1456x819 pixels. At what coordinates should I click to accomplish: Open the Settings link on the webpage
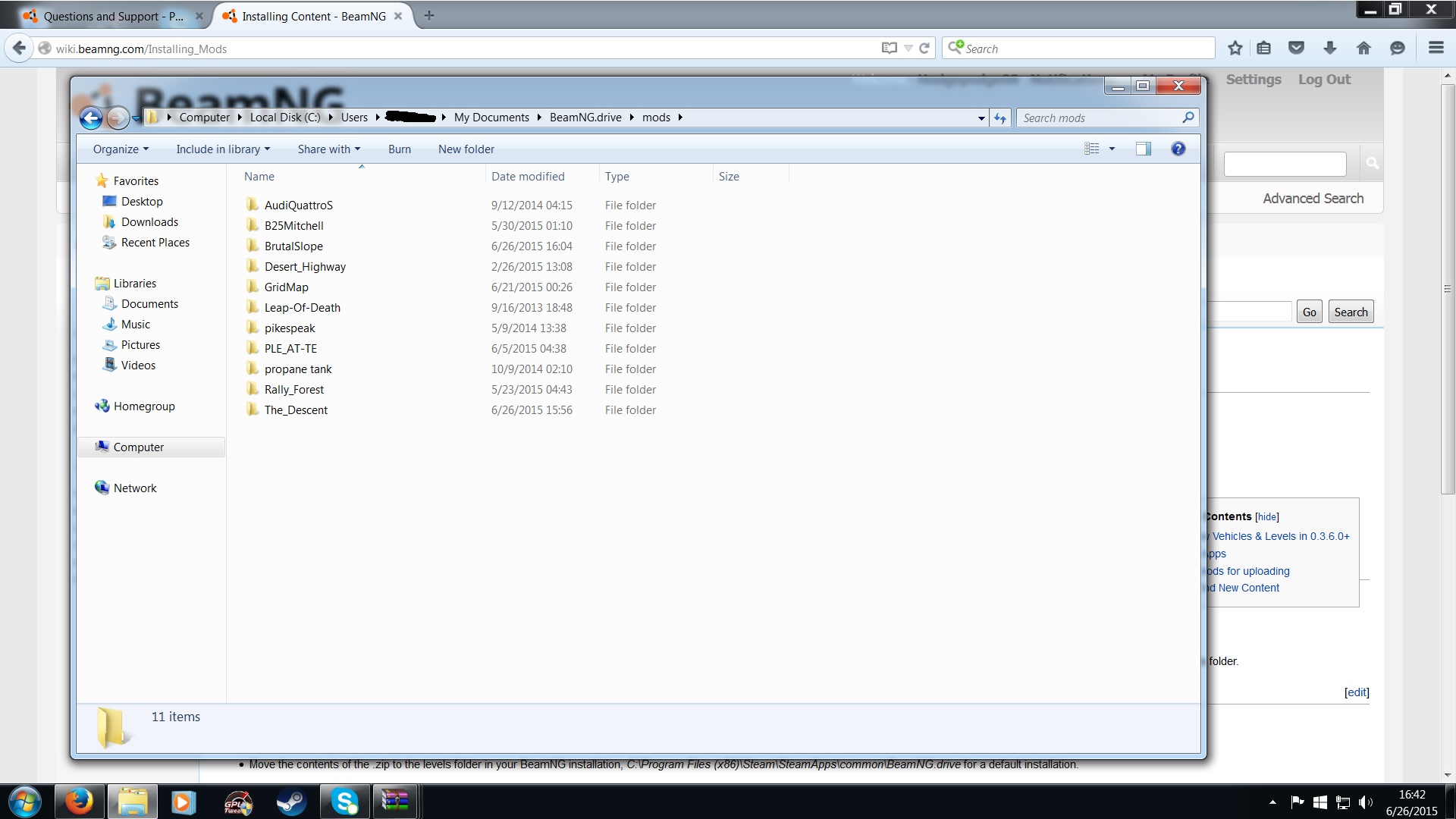[x=1254, y=80]
